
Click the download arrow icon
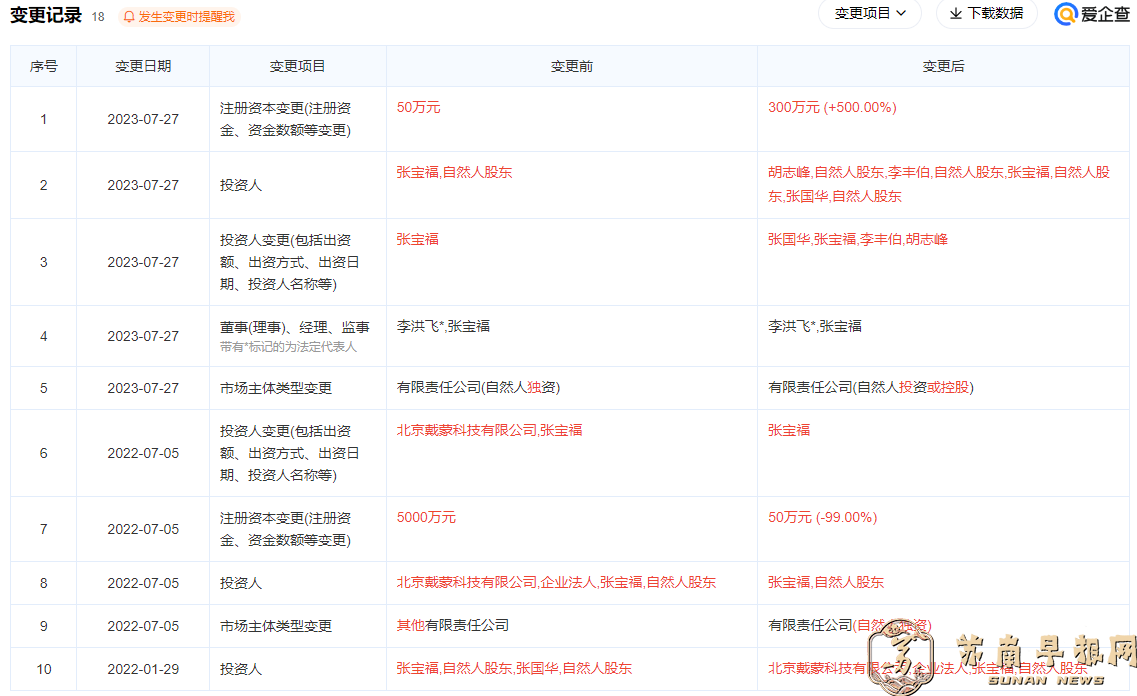[955, 14]
